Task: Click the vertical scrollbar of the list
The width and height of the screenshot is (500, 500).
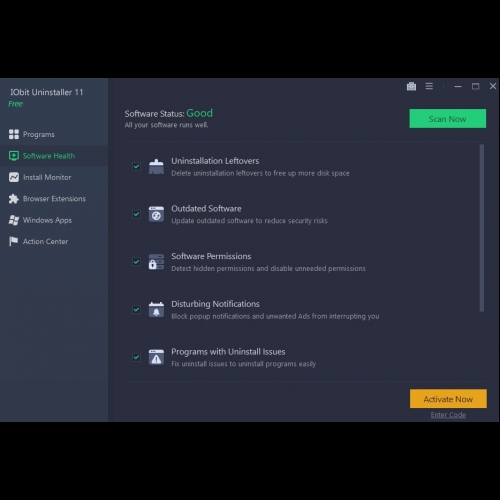Action: [482, 228]
